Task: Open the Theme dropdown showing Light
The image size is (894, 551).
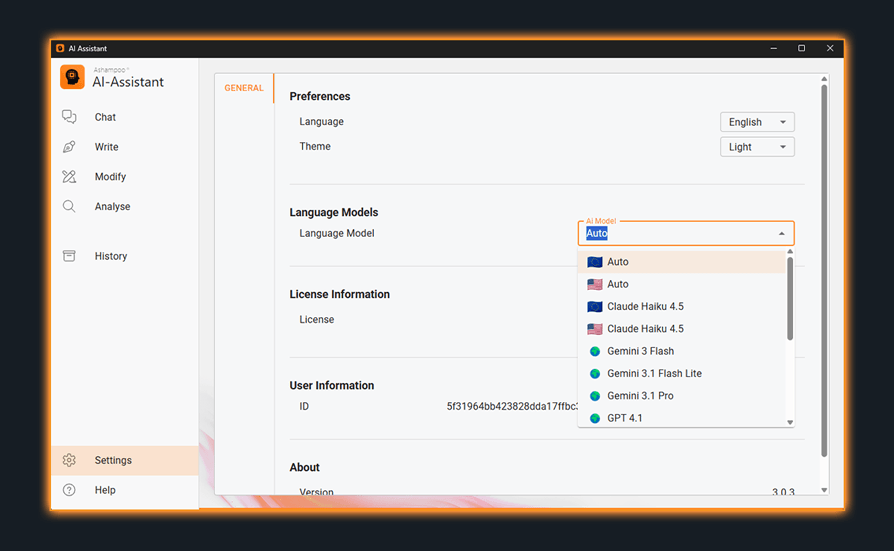Action: (x=757, y=147)
